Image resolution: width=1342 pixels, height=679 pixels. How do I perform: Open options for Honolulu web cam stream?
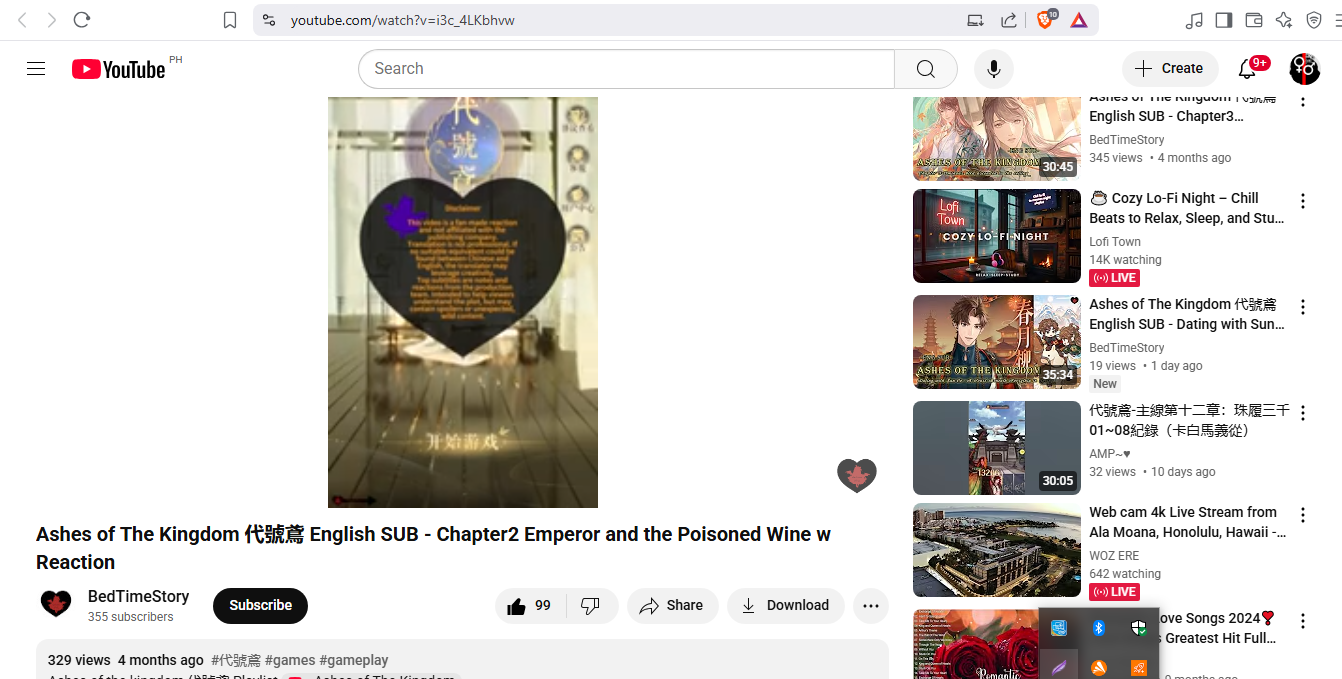[1302, 515]
